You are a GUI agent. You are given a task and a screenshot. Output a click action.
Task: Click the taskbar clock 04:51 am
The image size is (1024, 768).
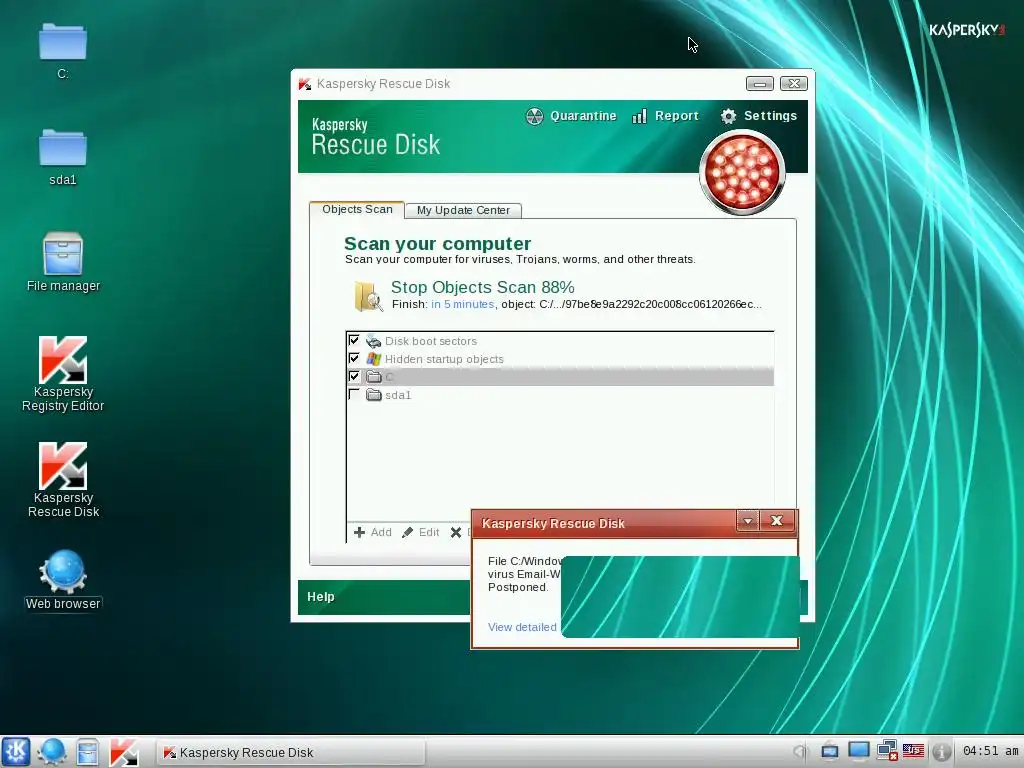[x=990, y=751]
